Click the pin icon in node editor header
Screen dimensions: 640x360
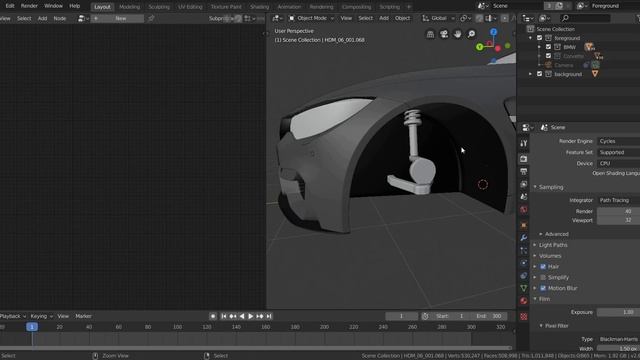[x=151, y=18]
